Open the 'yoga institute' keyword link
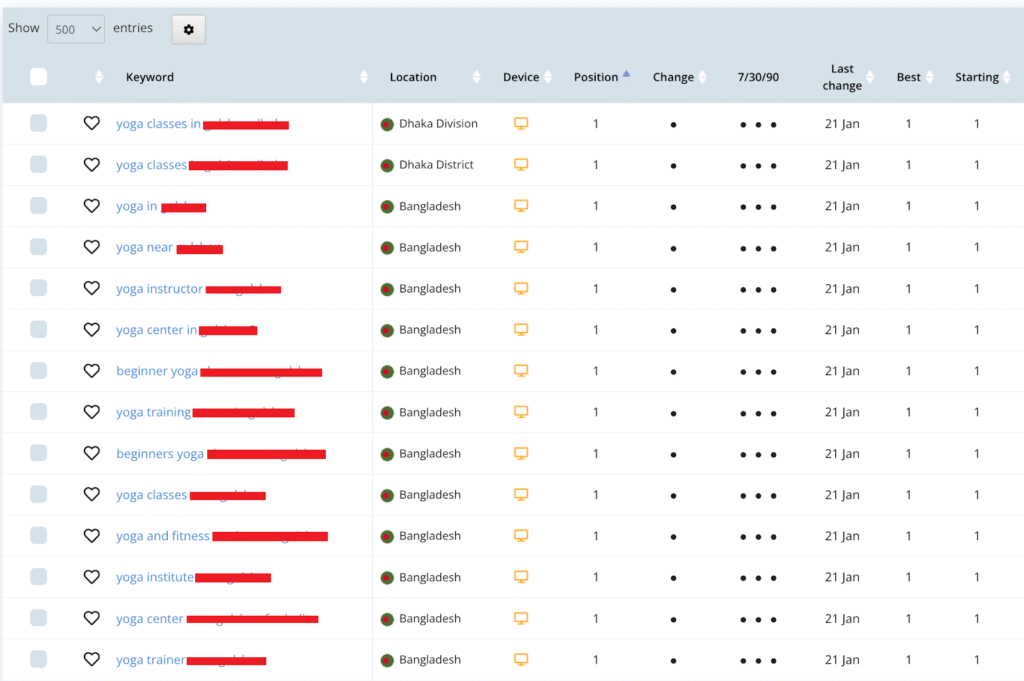The width and height of the screenshot is (1024, 681). coord(155,577)
